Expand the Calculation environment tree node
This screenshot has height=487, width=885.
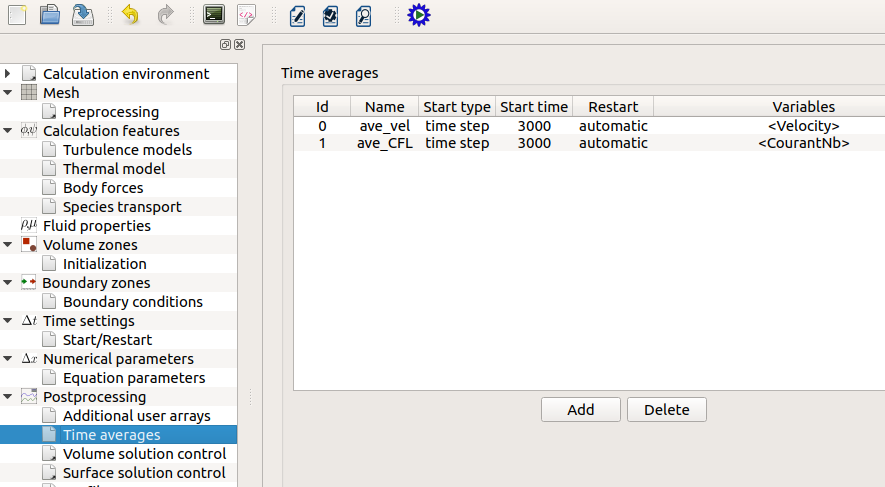click(8, 74)
